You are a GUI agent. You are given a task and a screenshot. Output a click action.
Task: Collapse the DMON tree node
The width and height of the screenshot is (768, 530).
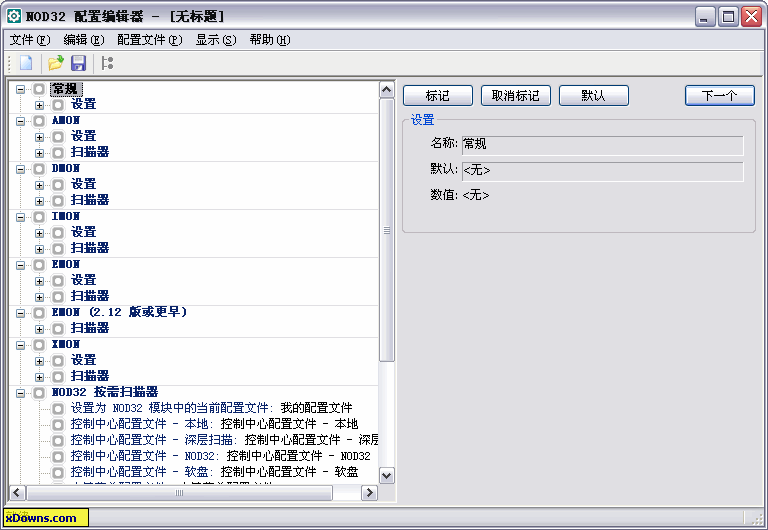(20, 169)
